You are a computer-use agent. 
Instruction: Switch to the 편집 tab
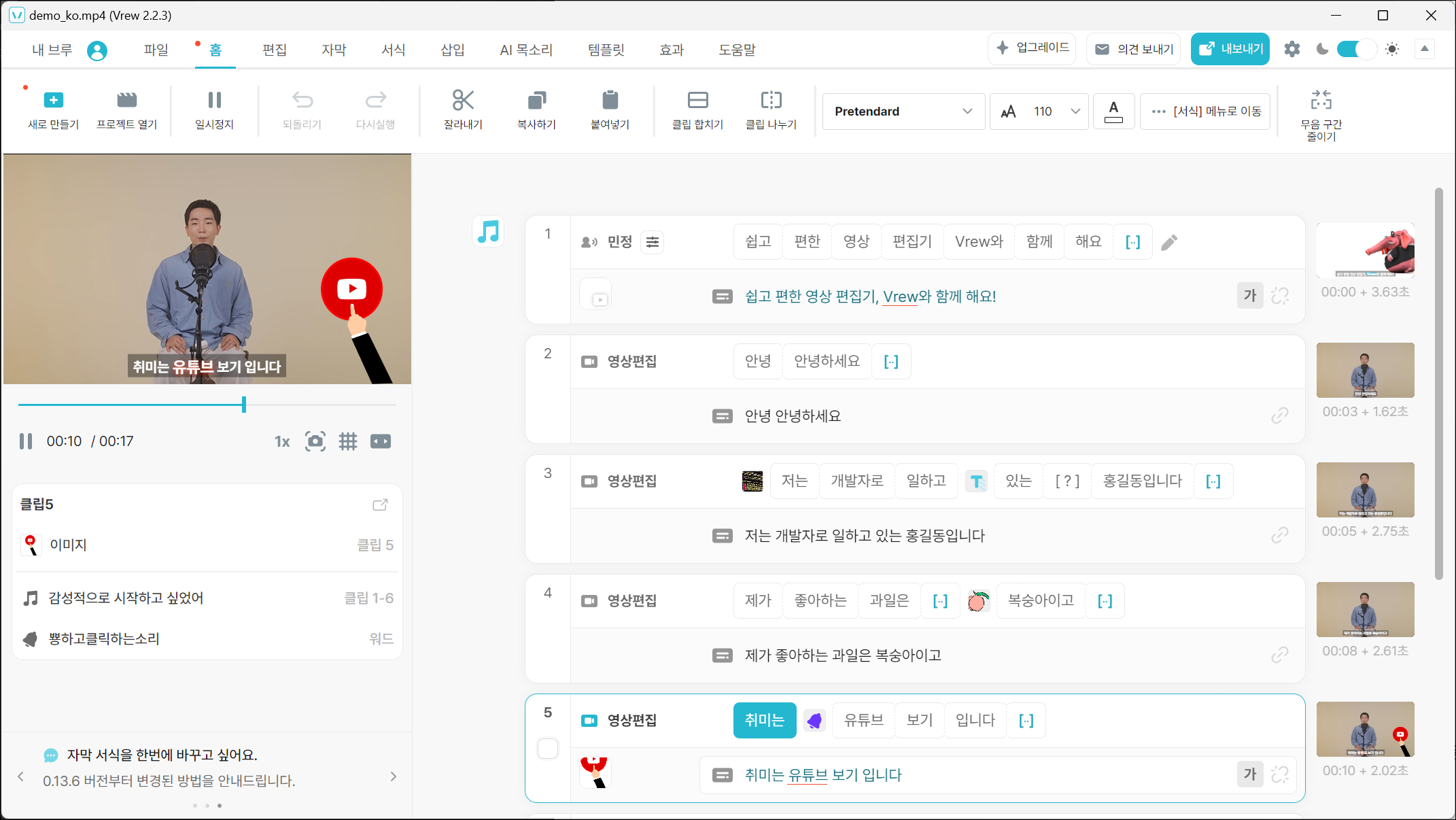(x=275, y=50)
